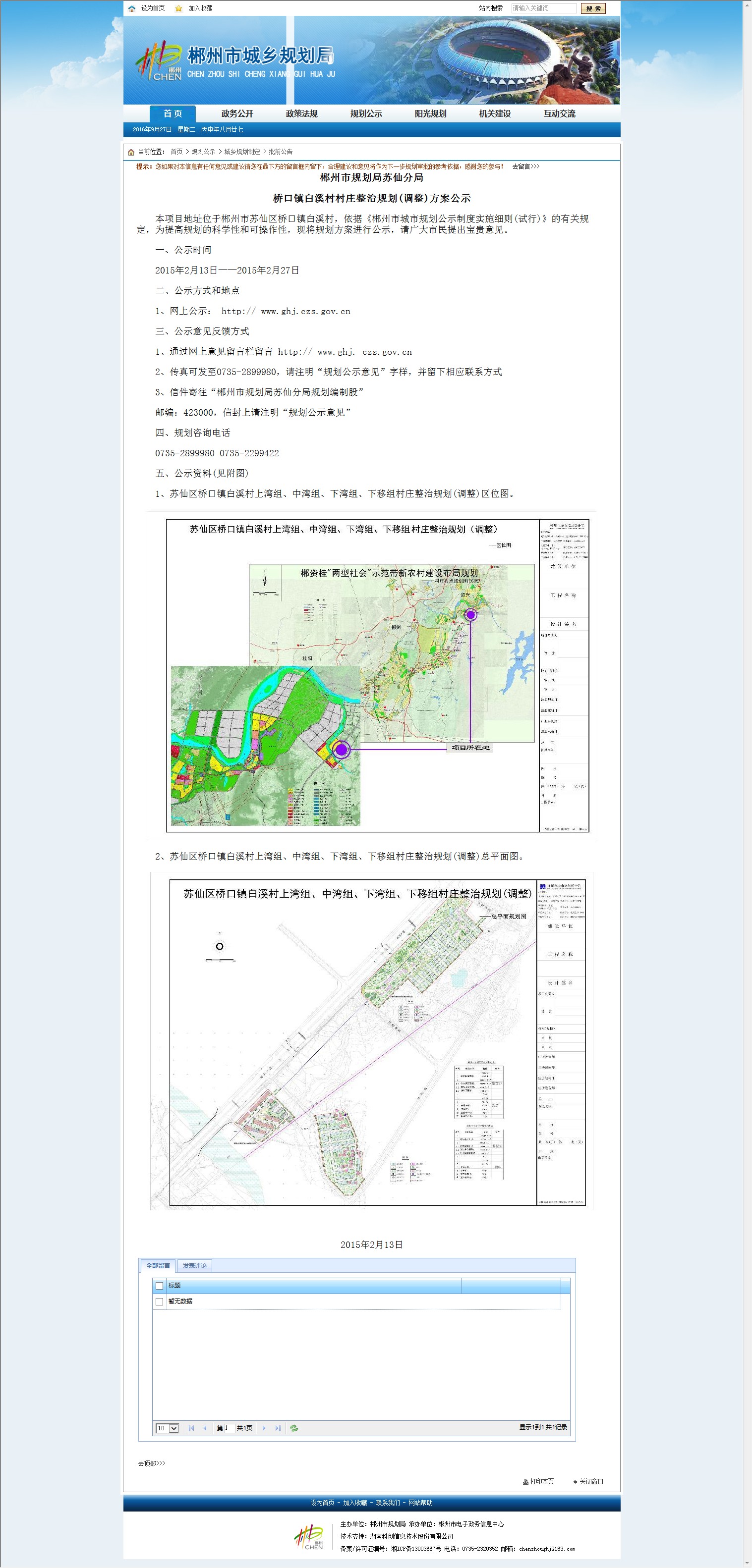Open the 政策法规 navigation menu

click(302, 114)
